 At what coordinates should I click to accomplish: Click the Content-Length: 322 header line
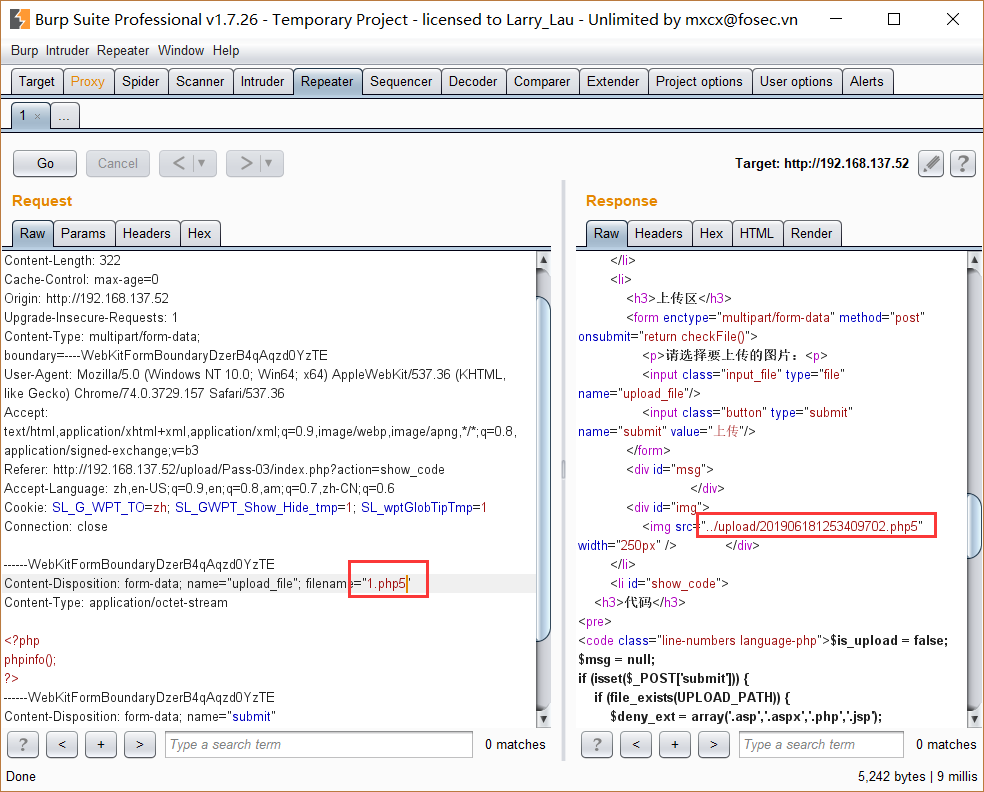[x=62, y=260]
